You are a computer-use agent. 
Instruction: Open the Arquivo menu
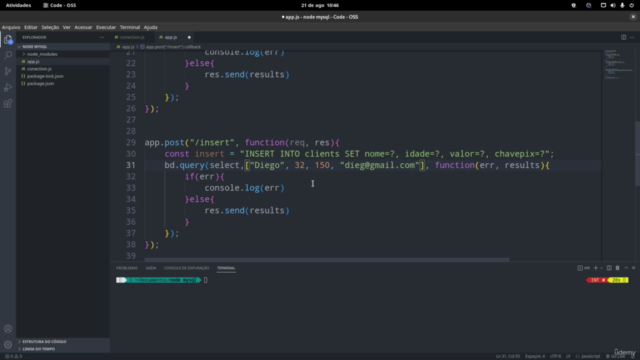(x=11, y=27)
